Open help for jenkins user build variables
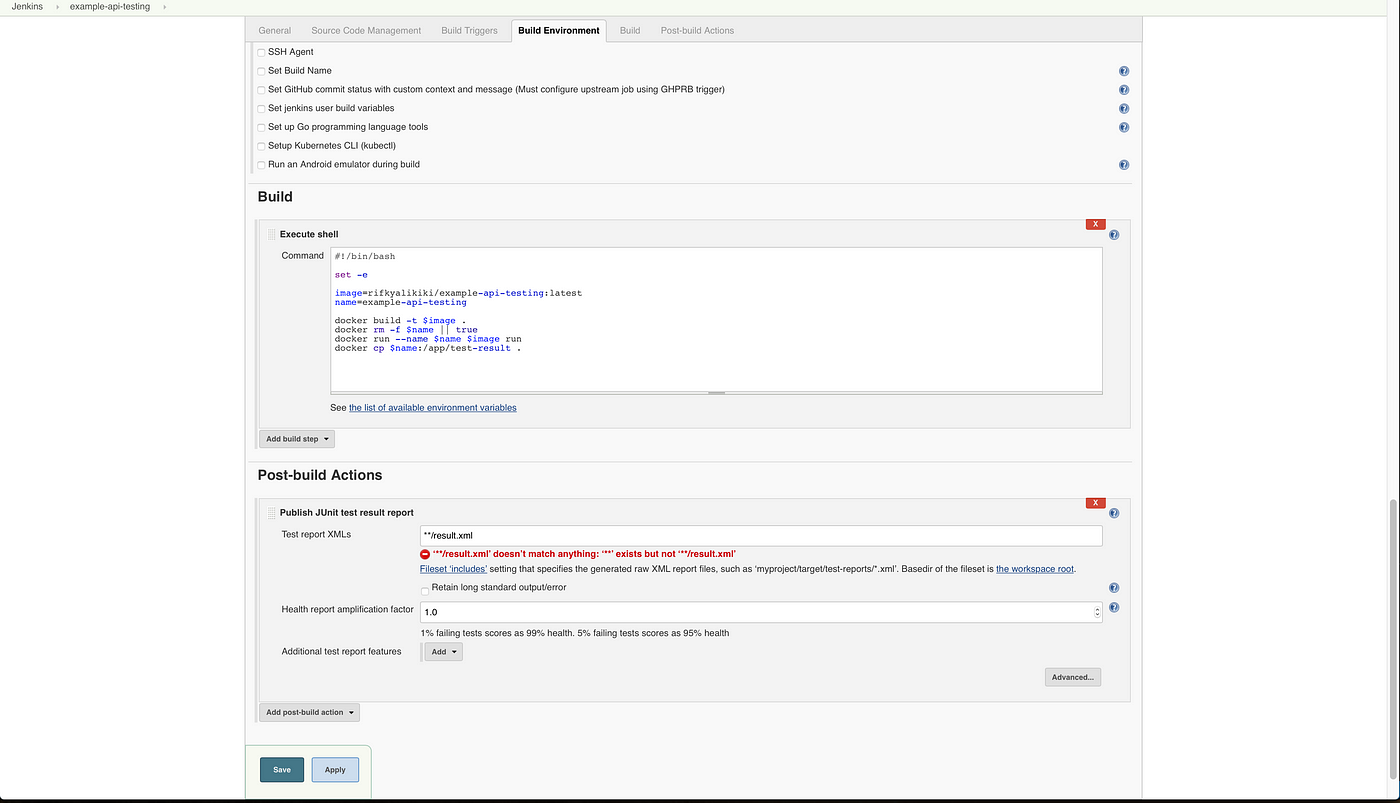Image resolution: width=1400 pixels, height=803 pixels. (x=1124, y=109)
